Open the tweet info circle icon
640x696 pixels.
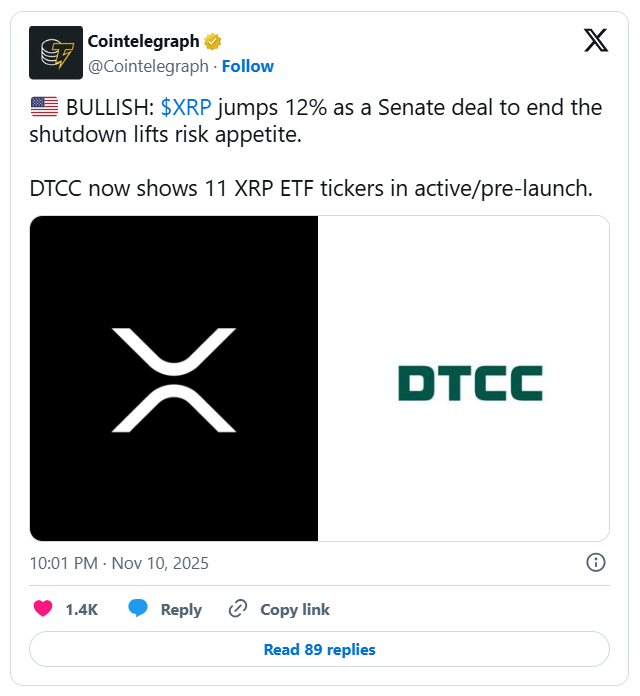pyautogui.click(x=596, y=562)
